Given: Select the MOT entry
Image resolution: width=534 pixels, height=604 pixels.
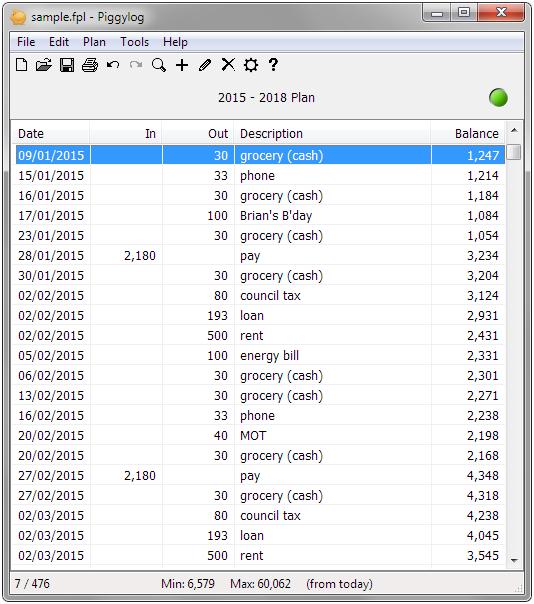Looking at the screenshot, I should pyautogui.click(x=260, y=436).
